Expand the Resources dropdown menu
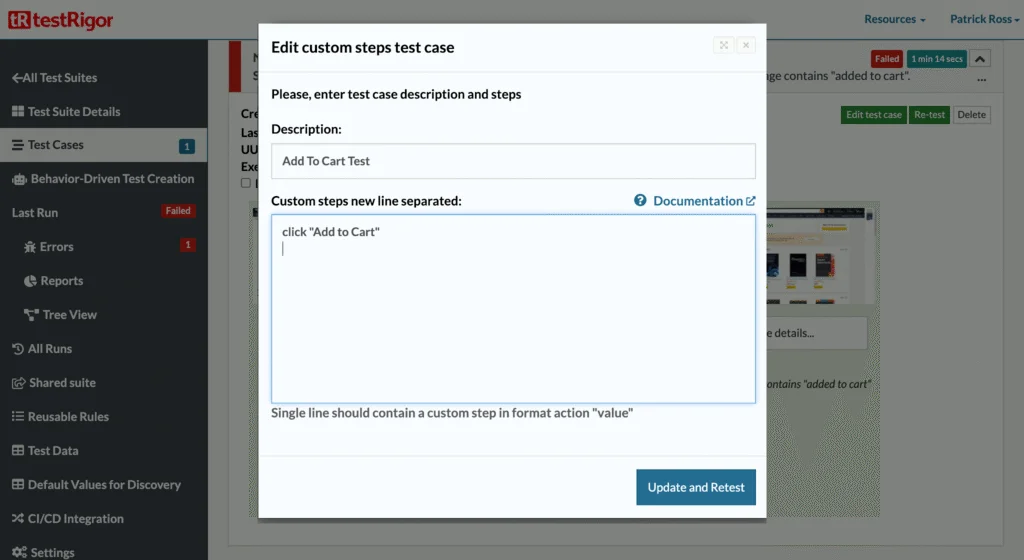This screenshot has height=560, width=1024. click(895, 19)
